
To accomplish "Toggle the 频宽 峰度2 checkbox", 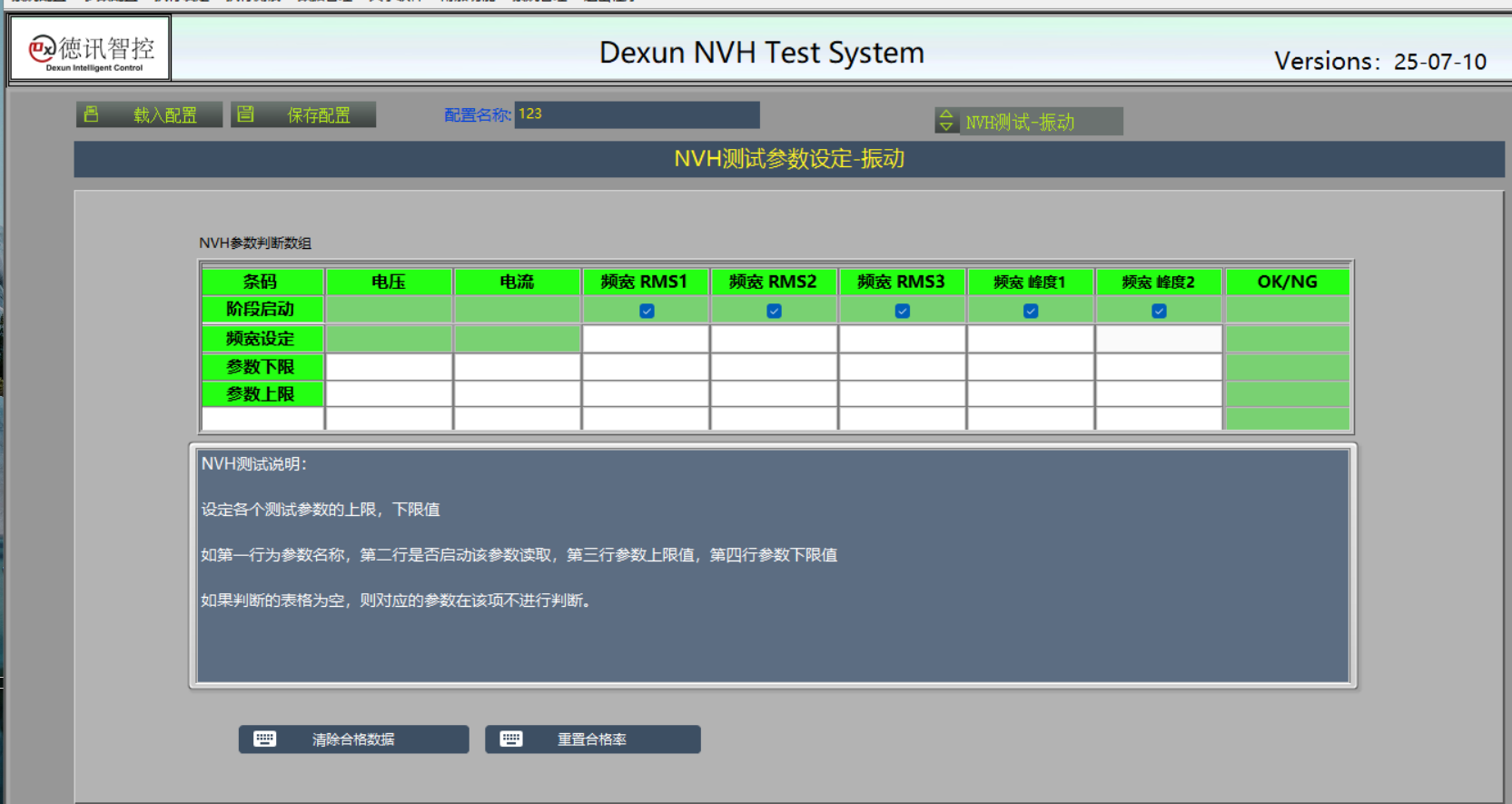I will 1159,311.
